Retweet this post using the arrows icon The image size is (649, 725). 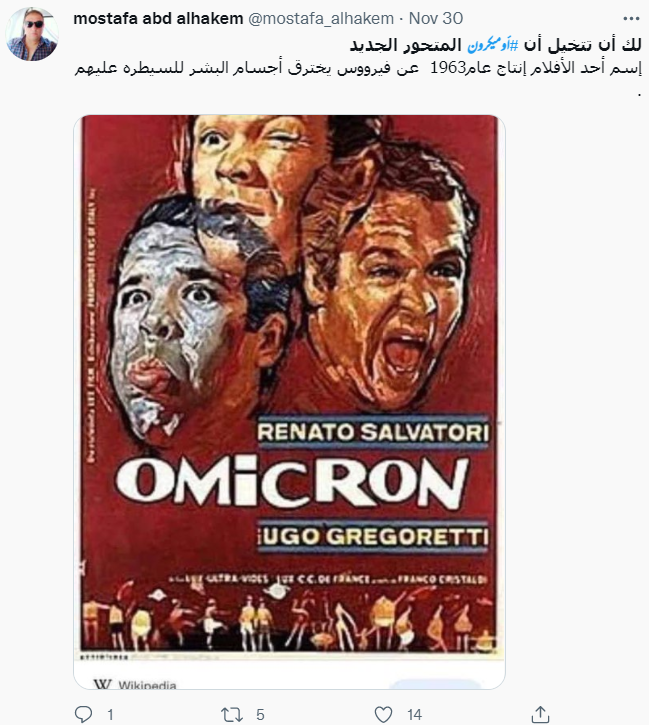click(232, 714)
